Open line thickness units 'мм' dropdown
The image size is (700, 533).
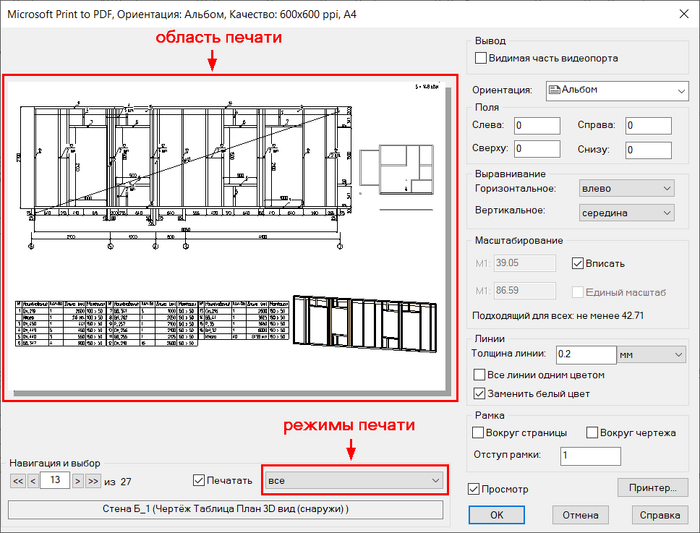point(652,355)
